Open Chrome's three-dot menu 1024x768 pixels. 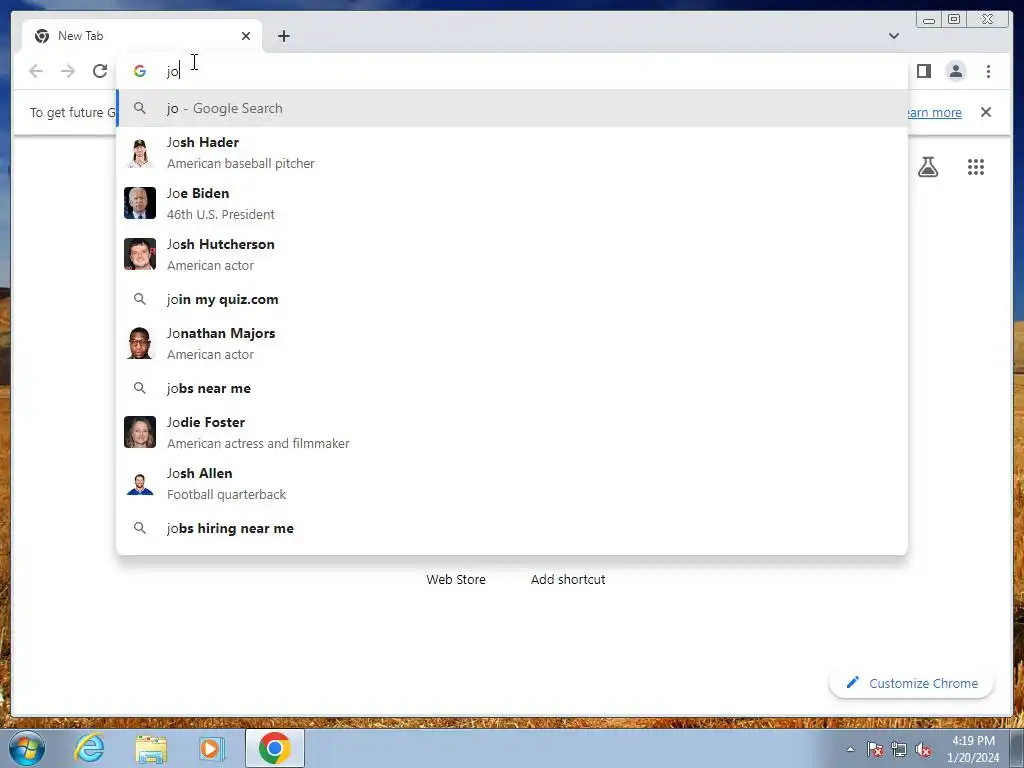point(988,71)
